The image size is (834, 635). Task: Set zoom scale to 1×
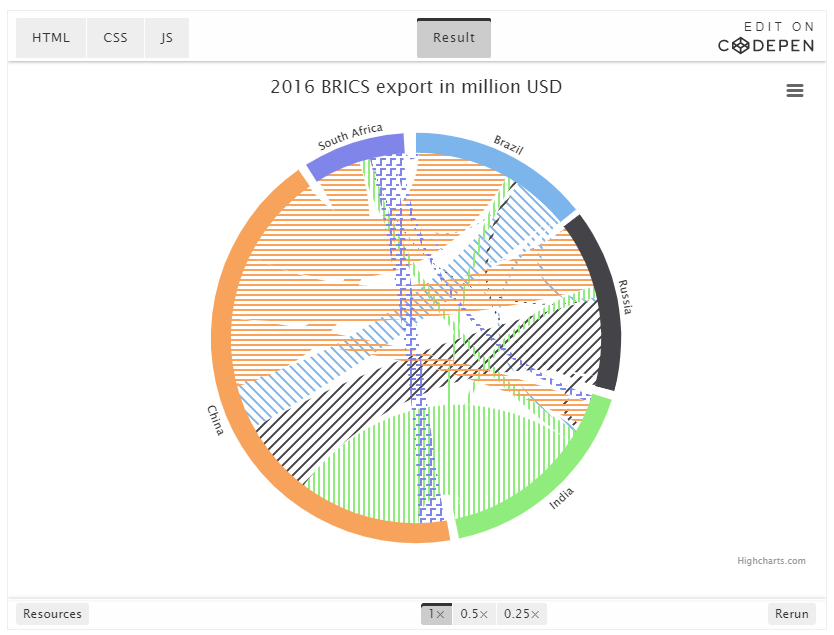pyautogui.click(x=435, y=614)
